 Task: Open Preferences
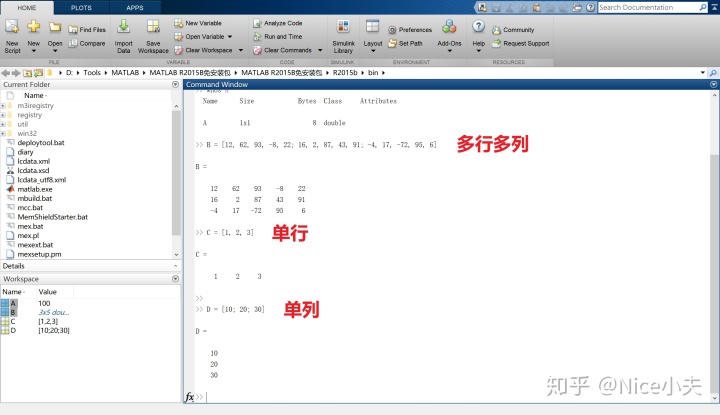click(x=410, y=30)
